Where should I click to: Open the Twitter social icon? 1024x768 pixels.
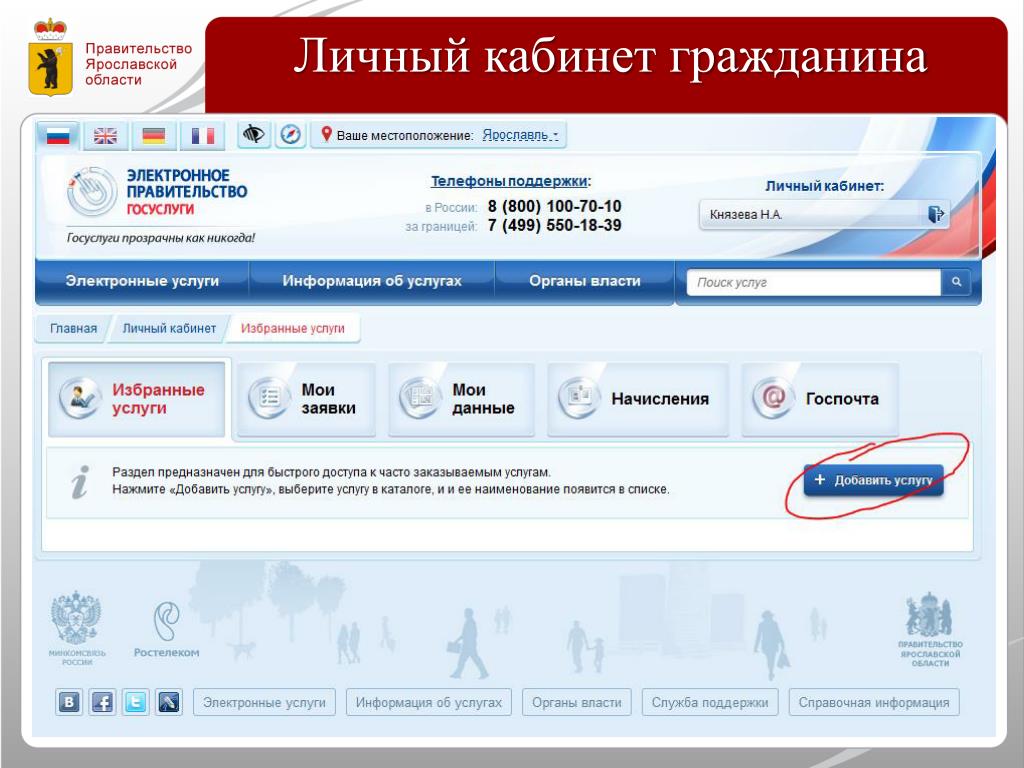pos(135,702)
